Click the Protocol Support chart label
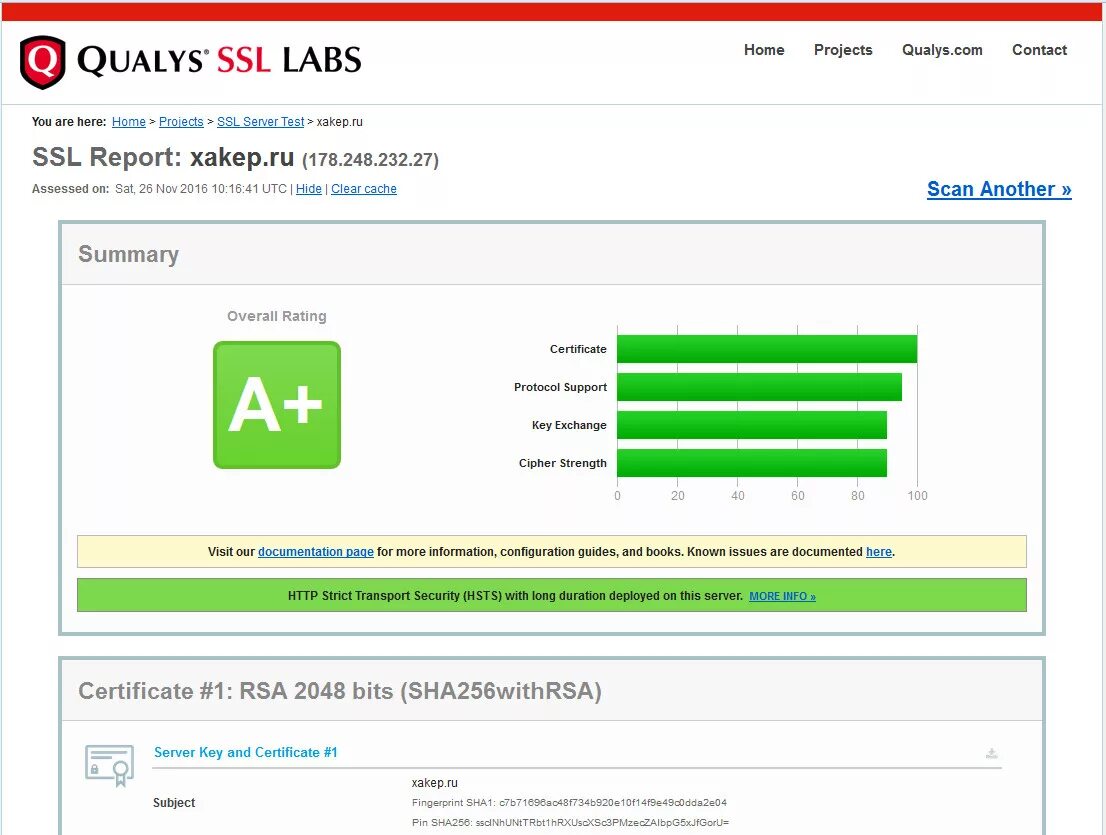This screenshot has height=835, width=1106. (560, 387)
